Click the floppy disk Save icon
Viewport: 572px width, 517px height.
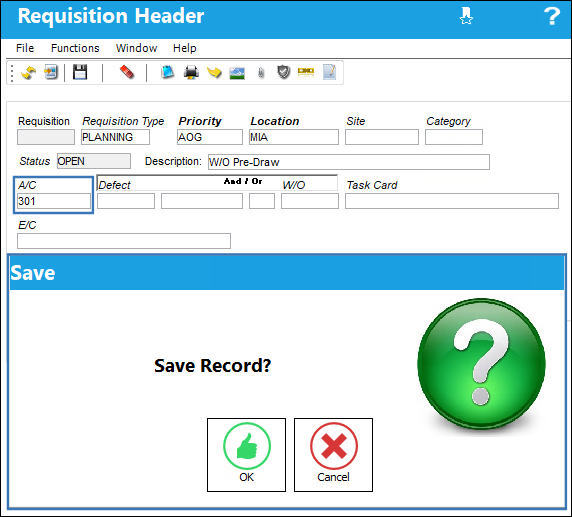[80, 72]
